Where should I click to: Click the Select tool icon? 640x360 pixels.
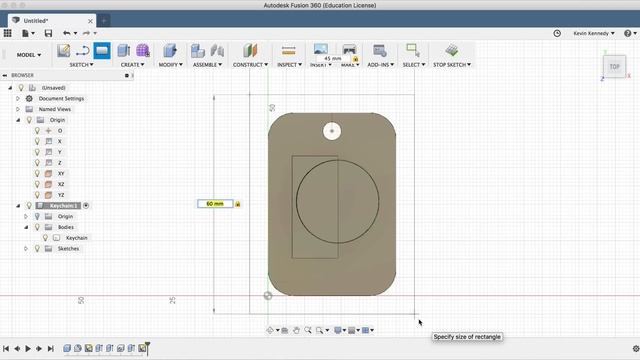click(413, 51)
